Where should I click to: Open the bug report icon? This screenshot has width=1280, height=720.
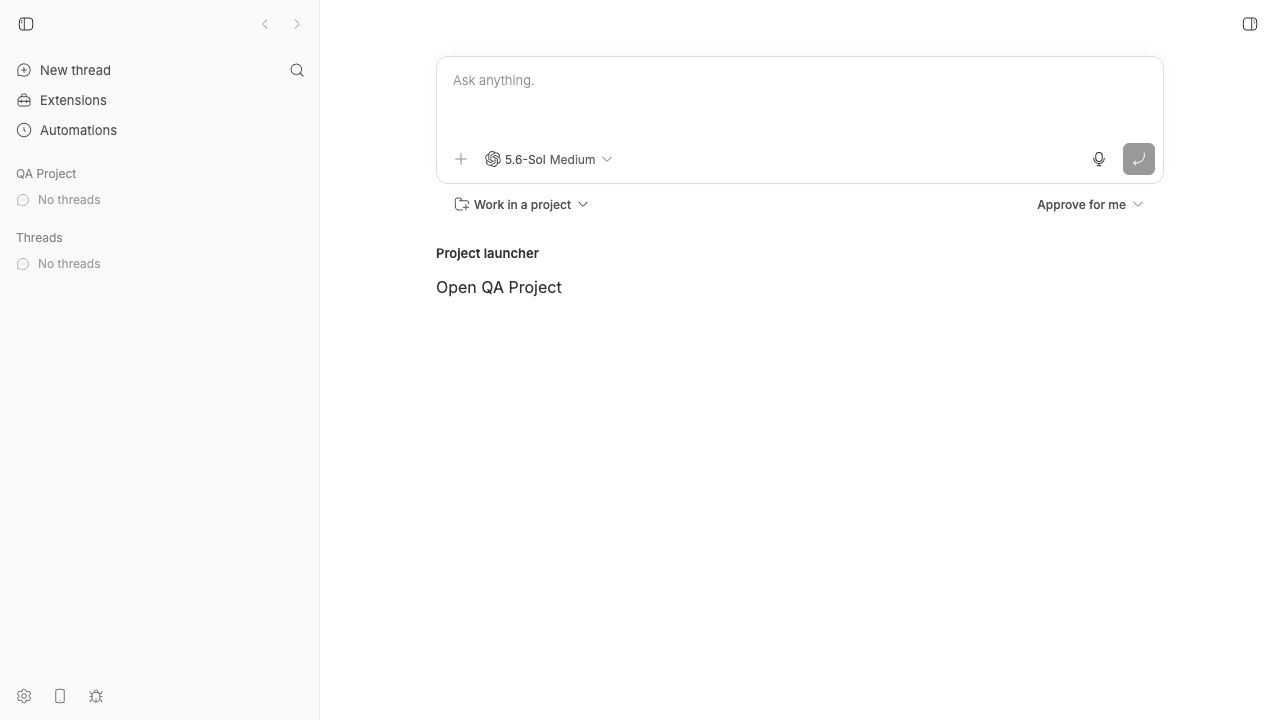pyautogui.click(x=96, y=696)
